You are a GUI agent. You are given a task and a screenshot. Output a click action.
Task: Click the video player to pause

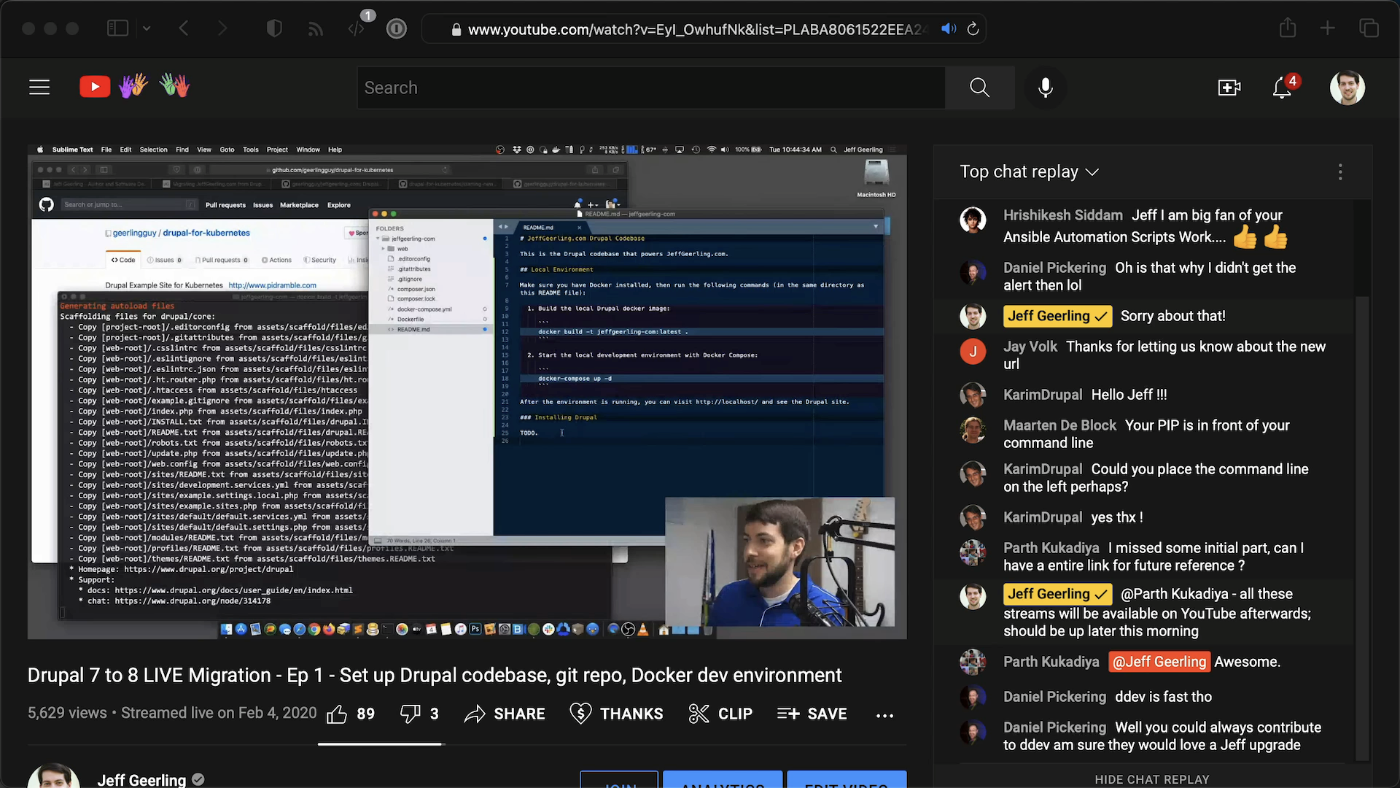(467, 391)
